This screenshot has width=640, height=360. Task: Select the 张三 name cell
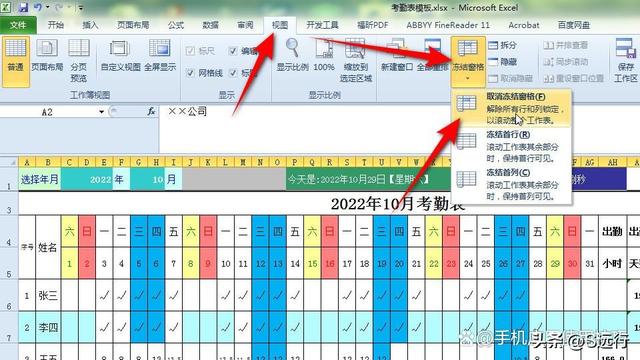pyautogui.click(x=48, y=296)
